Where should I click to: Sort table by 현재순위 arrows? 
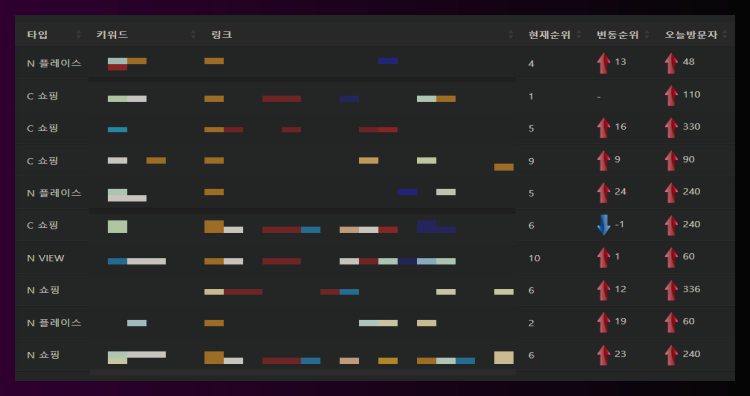click(x=579, y=34)
